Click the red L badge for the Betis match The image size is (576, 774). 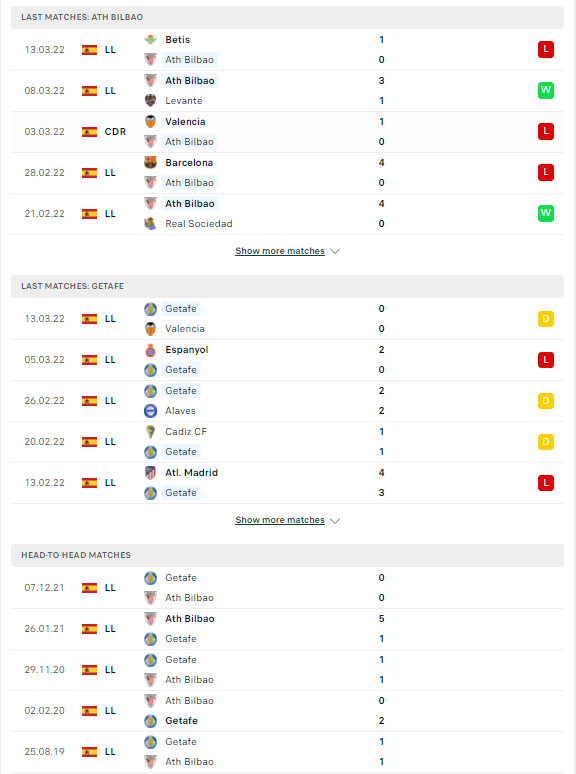coord(545,49)
